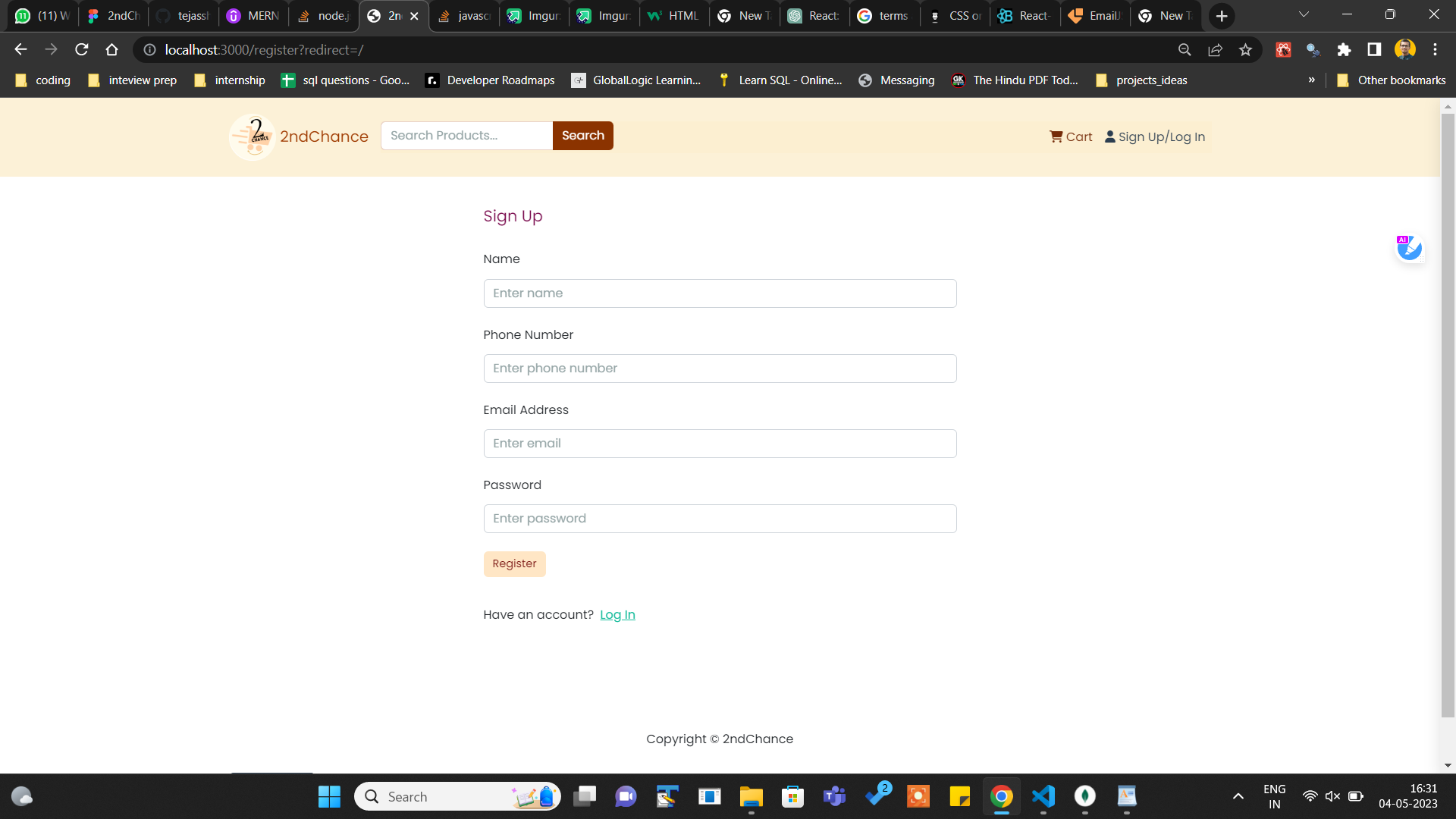The width and height of the screenshot is (1456, 819).
Task: Bookmark page with star icon
Action: [1245, 50]
